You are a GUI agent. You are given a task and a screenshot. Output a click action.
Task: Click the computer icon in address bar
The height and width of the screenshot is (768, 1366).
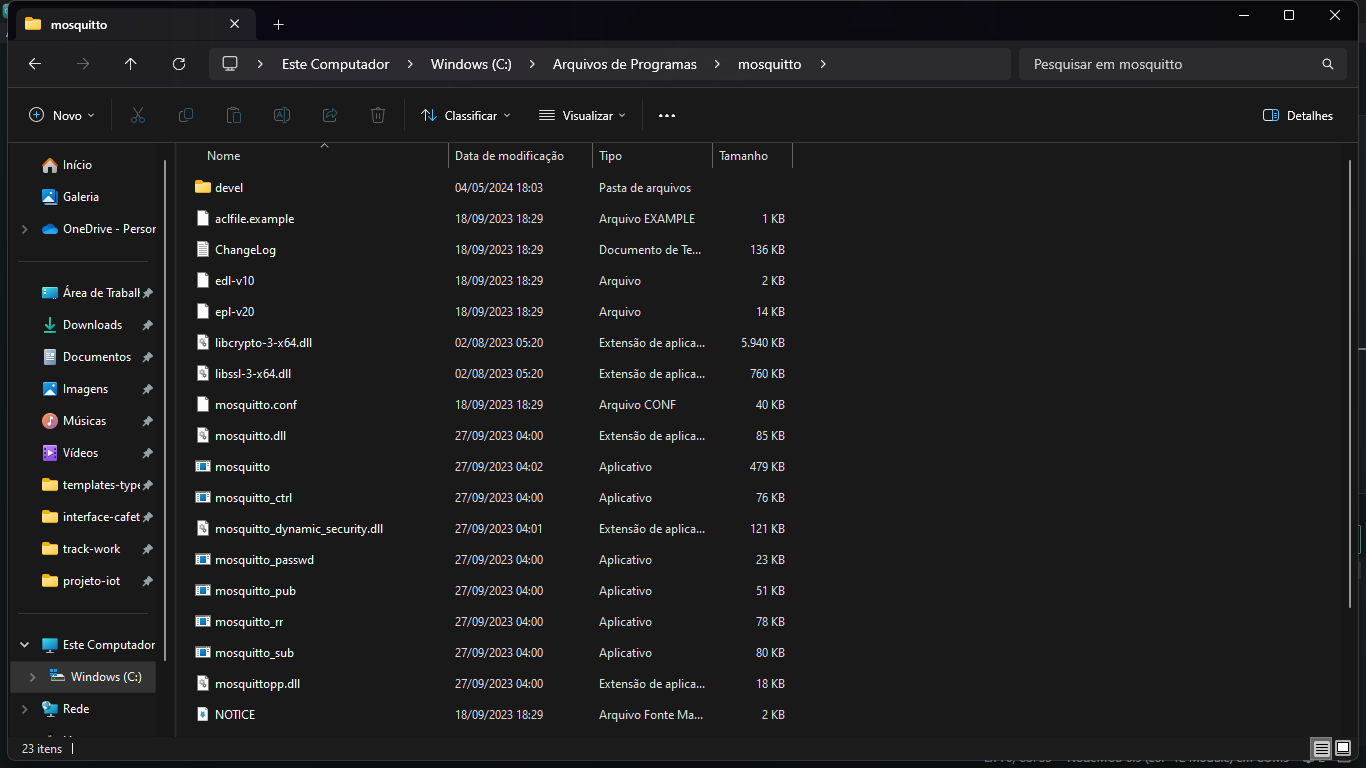coord(230,63)
